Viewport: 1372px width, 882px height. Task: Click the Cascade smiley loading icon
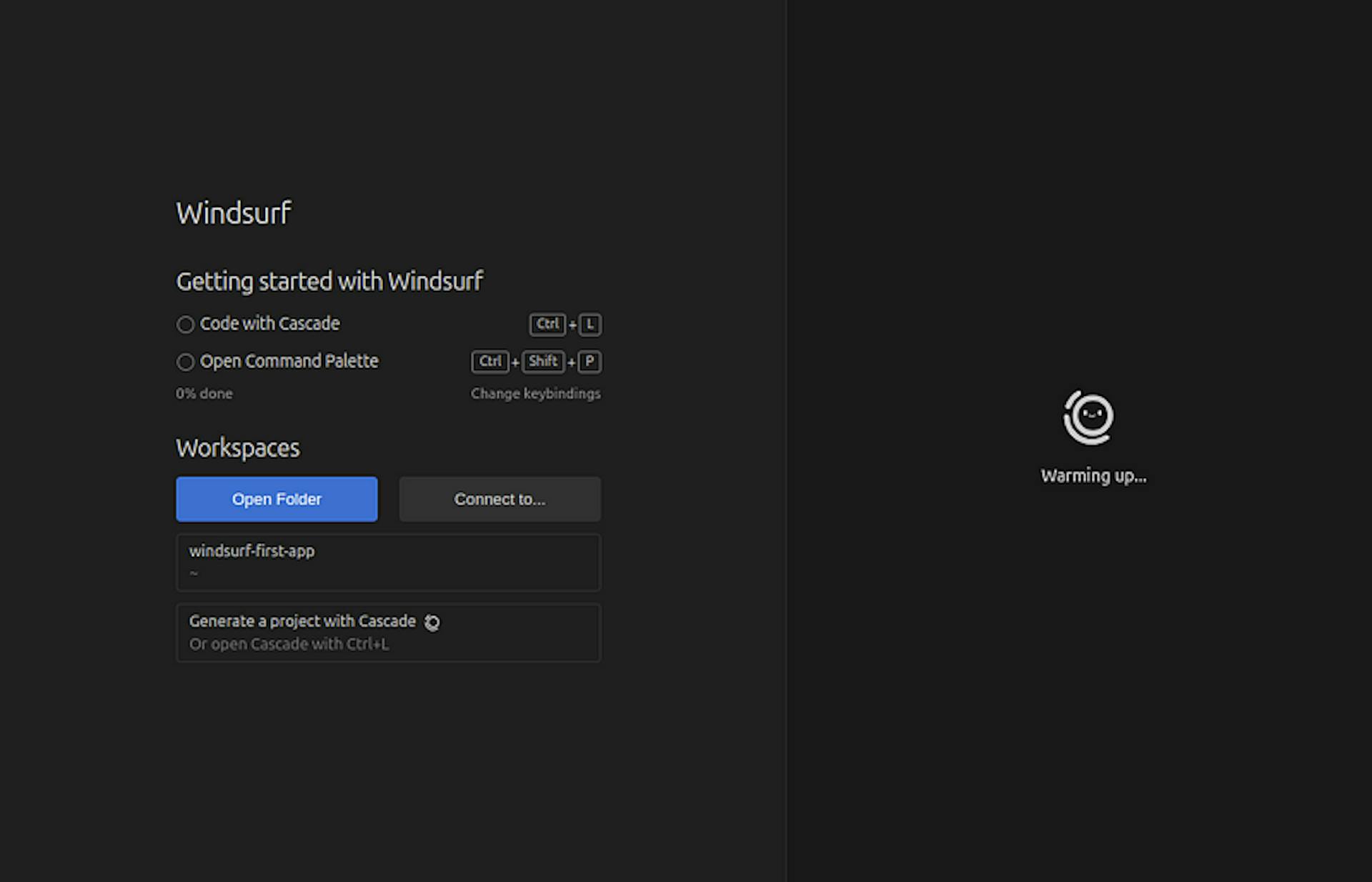tap(1088, 417)
